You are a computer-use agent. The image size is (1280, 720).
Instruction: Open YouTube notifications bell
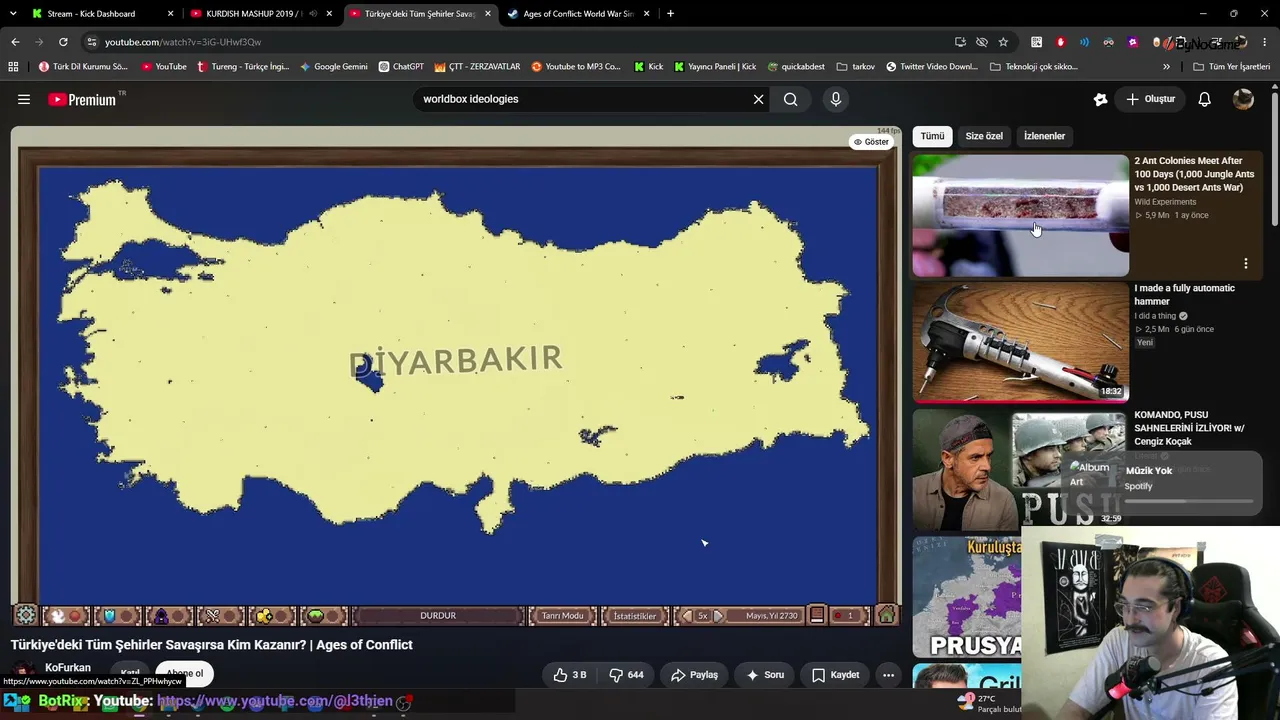point(1205,99)
